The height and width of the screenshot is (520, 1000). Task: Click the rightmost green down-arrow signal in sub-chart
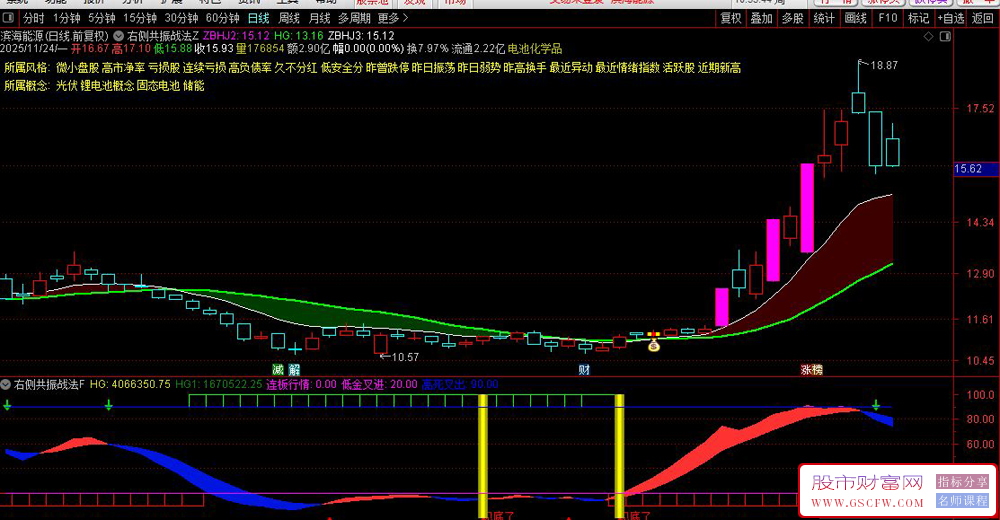876,405
